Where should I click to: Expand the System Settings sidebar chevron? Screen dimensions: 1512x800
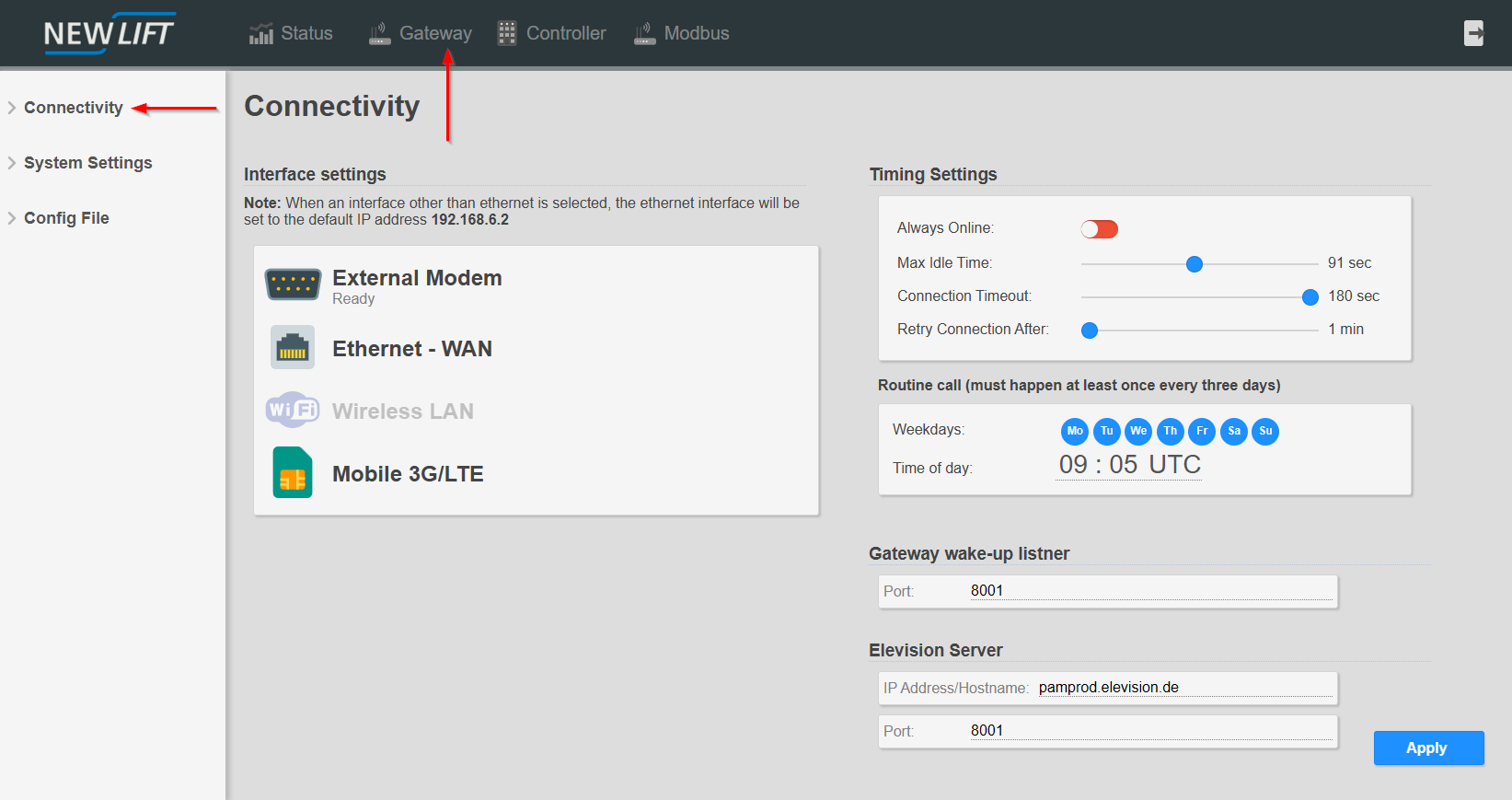tap(12, 163)
